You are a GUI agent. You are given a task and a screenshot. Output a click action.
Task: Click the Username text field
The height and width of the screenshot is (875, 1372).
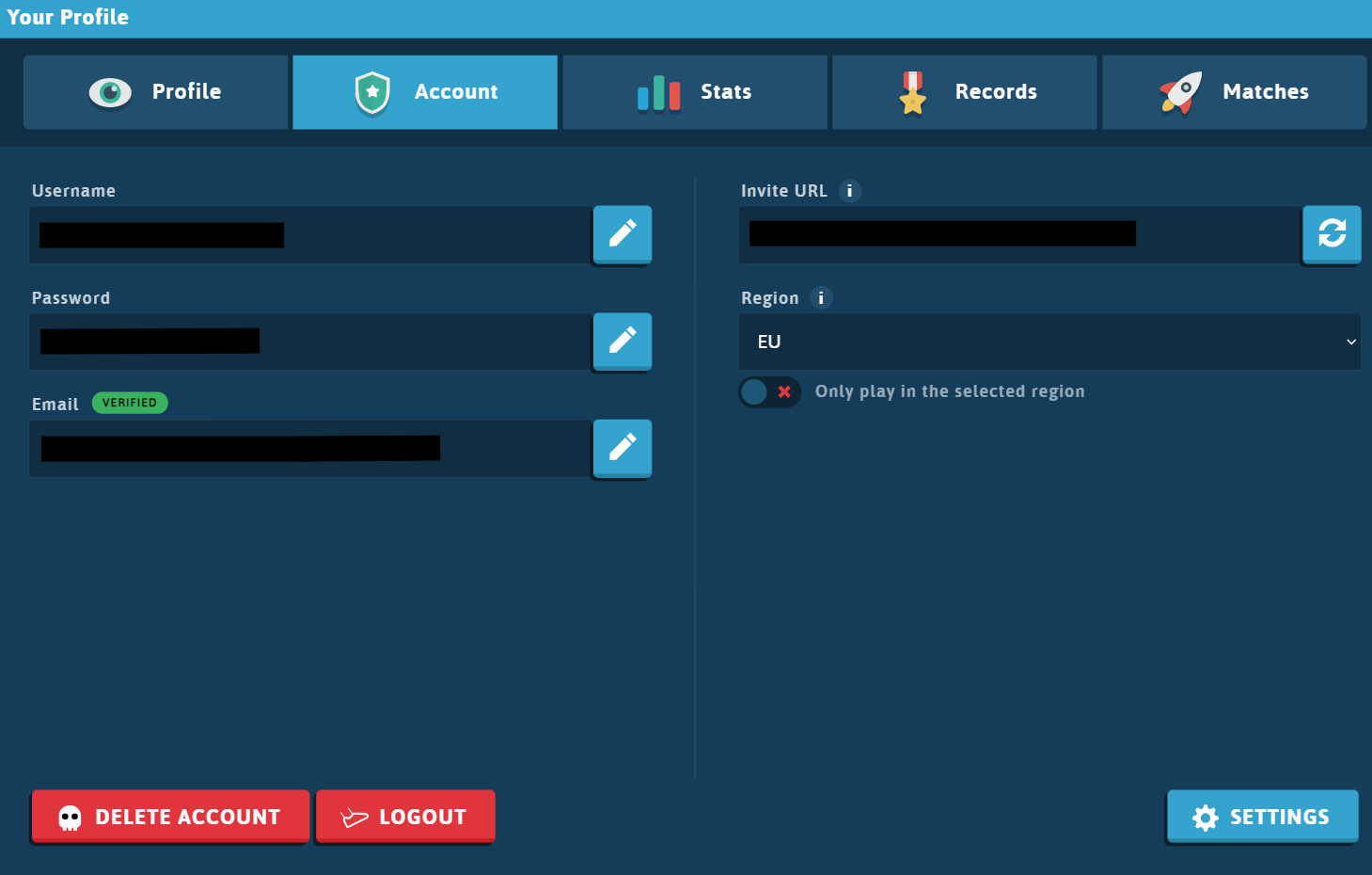click(310, 234)
